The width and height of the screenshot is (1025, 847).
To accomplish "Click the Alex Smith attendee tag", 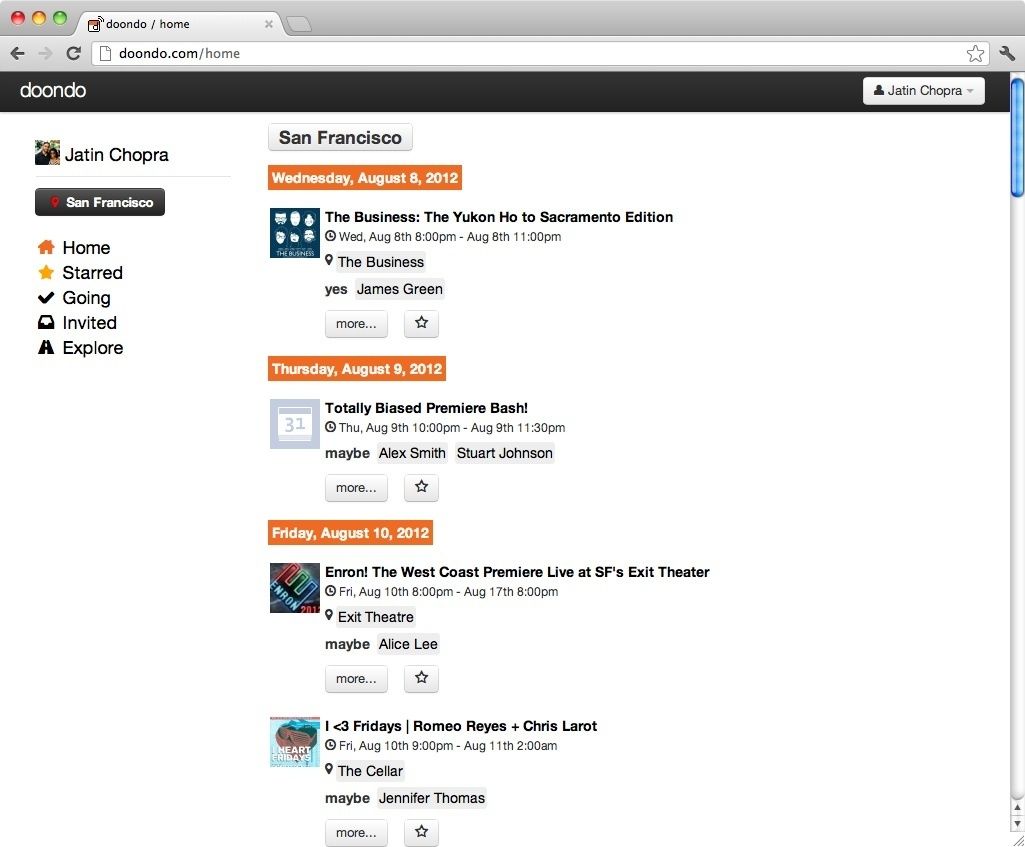I will (x=412, y=453).
